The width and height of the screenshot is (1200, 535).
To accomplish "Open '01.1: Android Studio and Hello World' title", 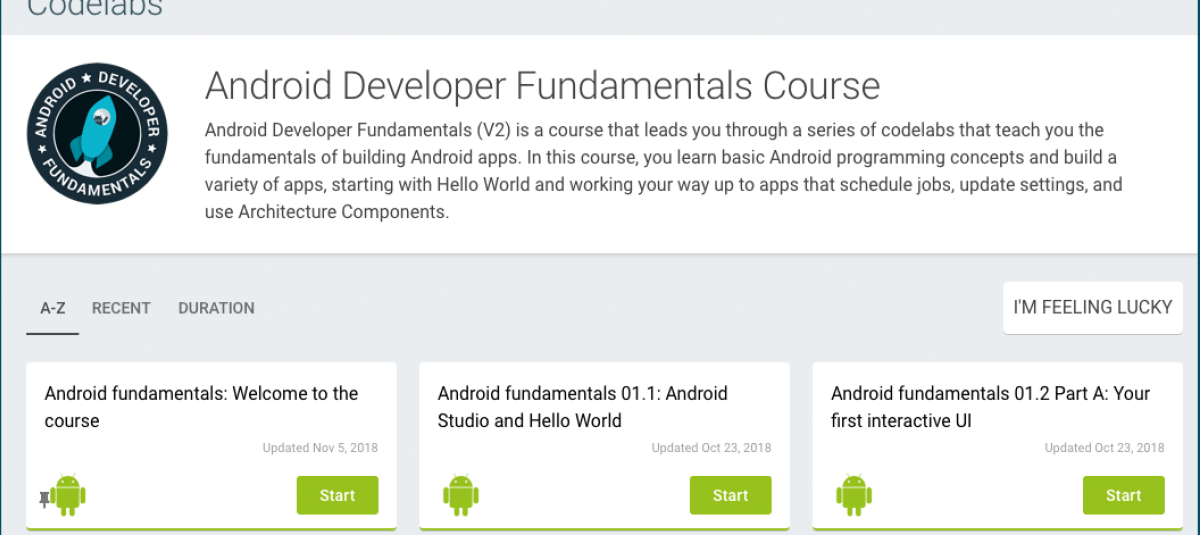I will point(582,407).
